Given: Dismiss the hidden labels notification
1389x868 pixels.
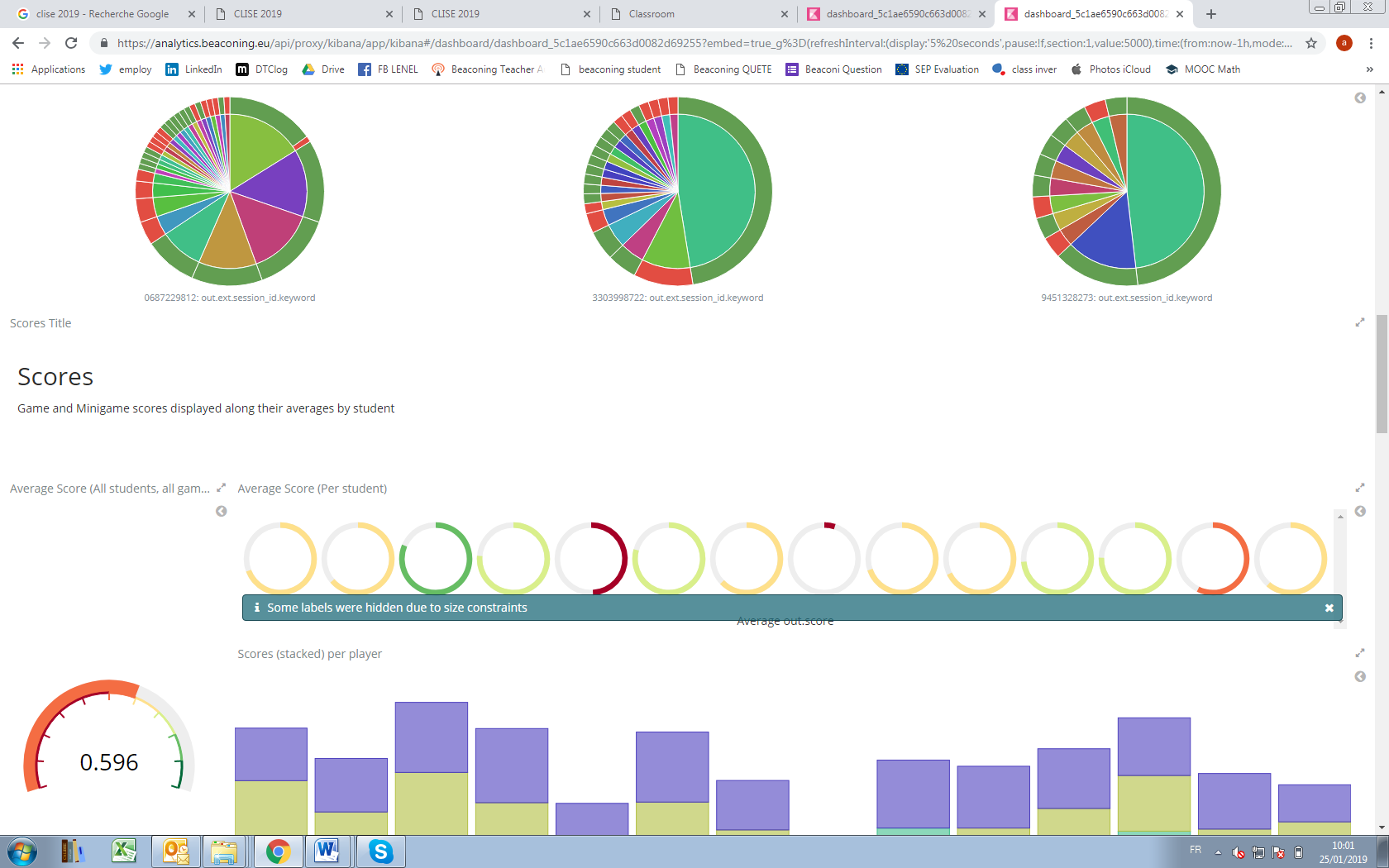Looking at the screenshot, I should click(1329, 608).
